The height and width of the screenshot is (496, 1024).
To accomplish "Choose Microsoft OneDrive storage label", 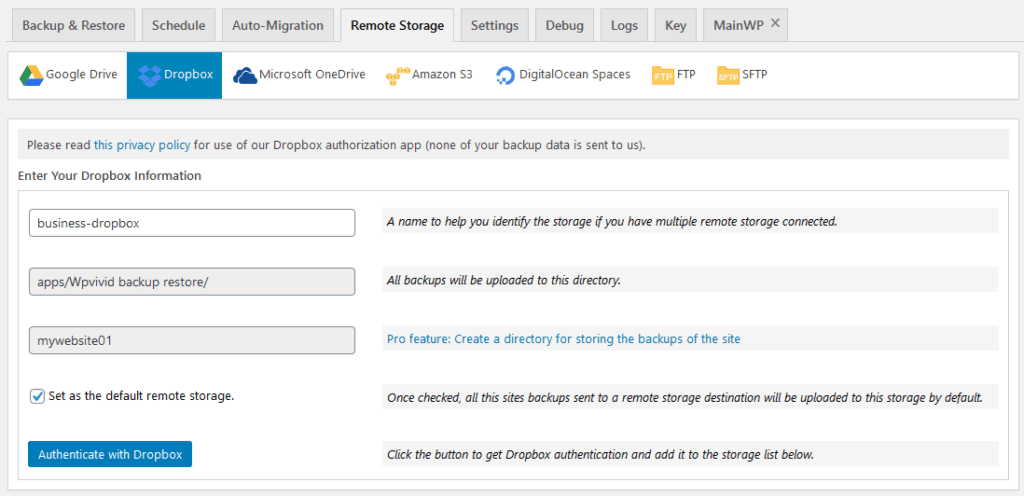I will click(x=312, y=74).
